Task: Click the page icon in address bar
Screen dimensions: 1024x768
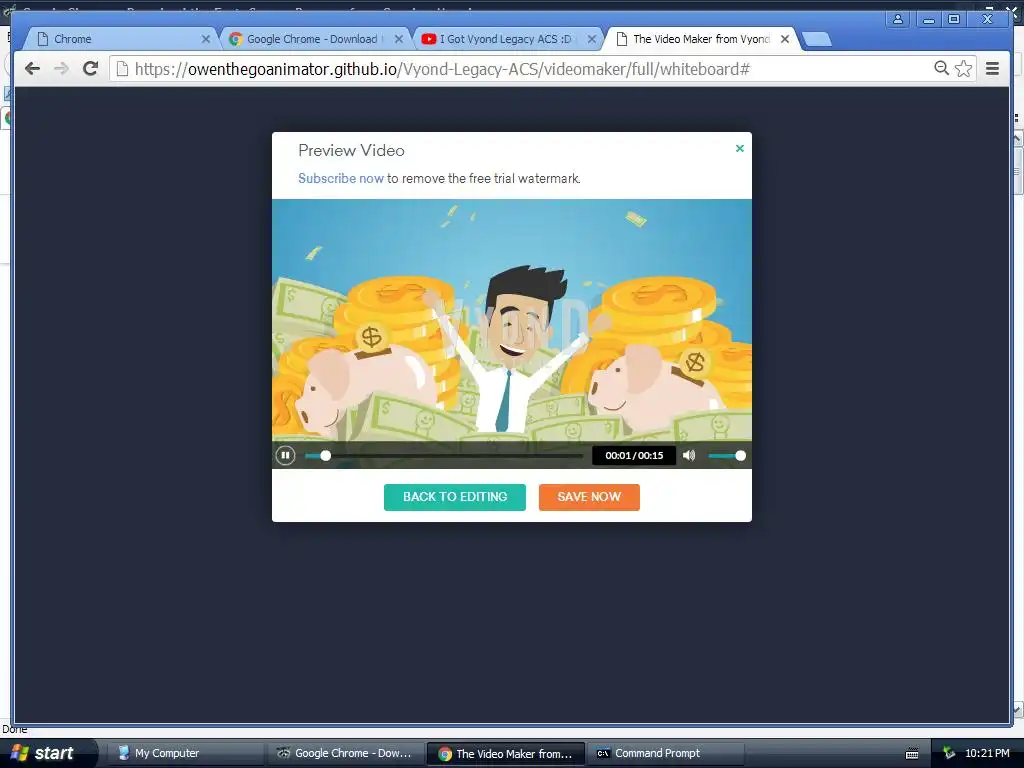Action: click(122, 69)
